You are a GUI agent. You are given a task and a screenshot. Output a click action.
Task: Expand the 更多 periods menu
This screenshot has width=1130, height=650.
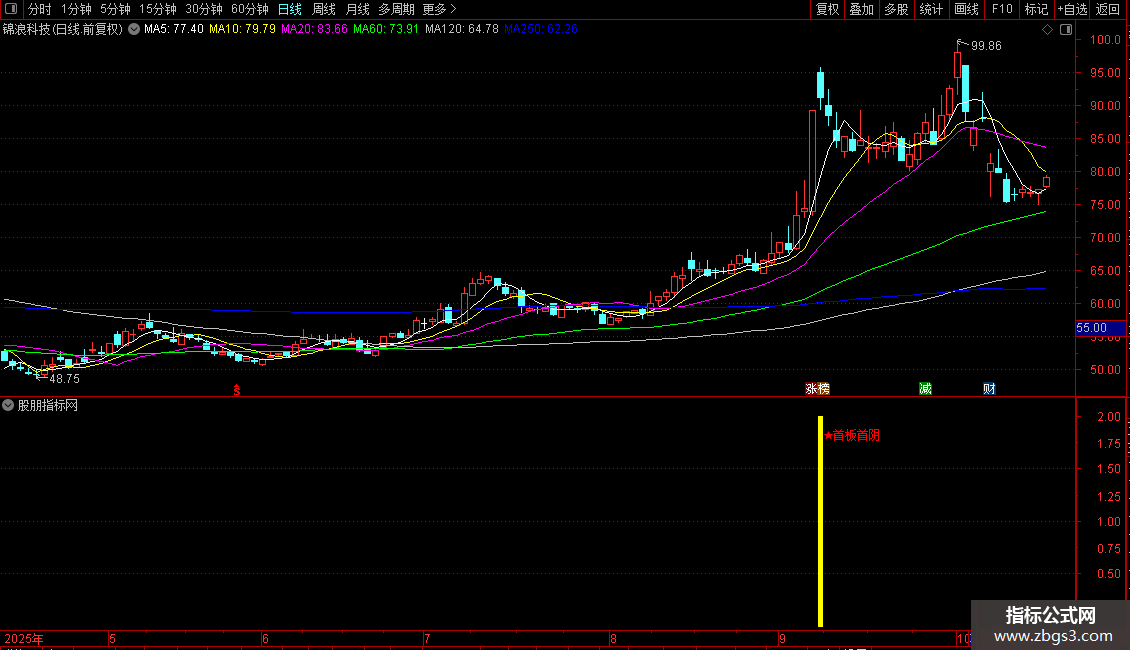(x=439, y=9)
